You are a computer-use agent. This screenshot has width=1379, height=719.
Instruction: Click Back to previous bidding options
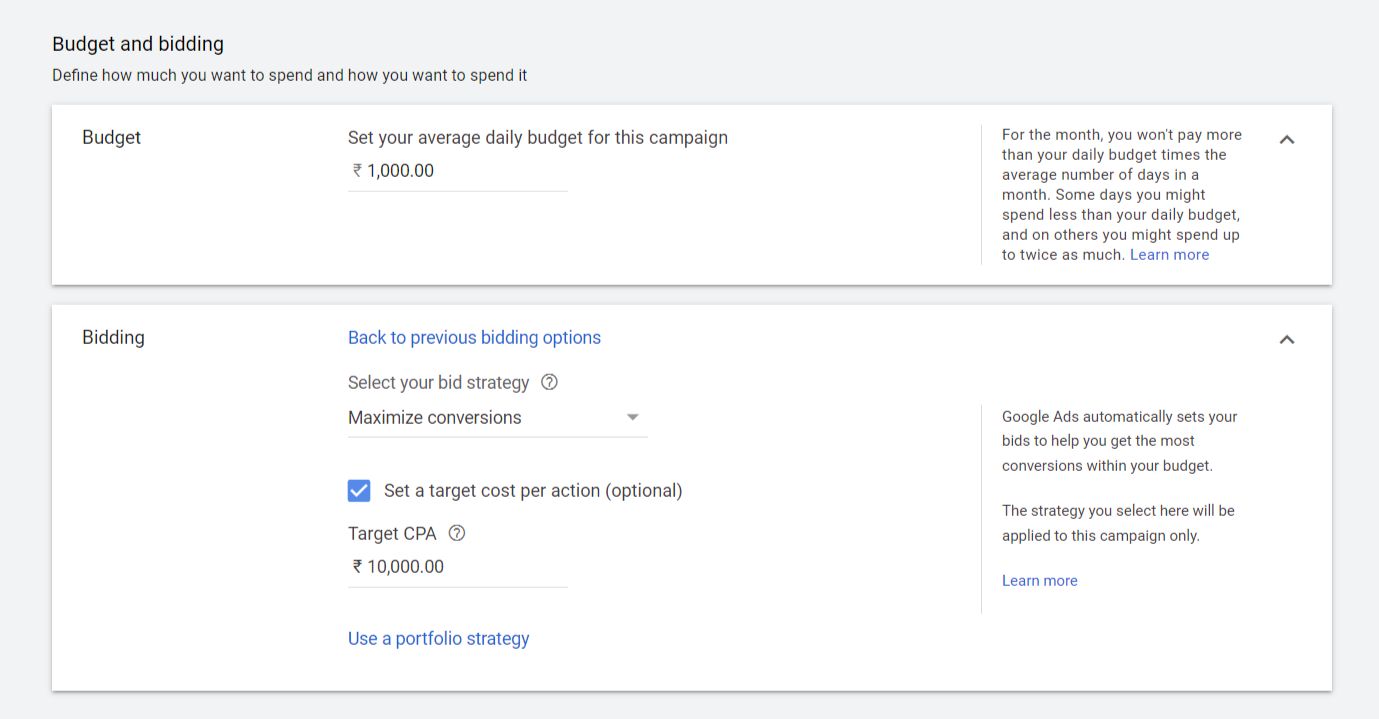point(473,337)
